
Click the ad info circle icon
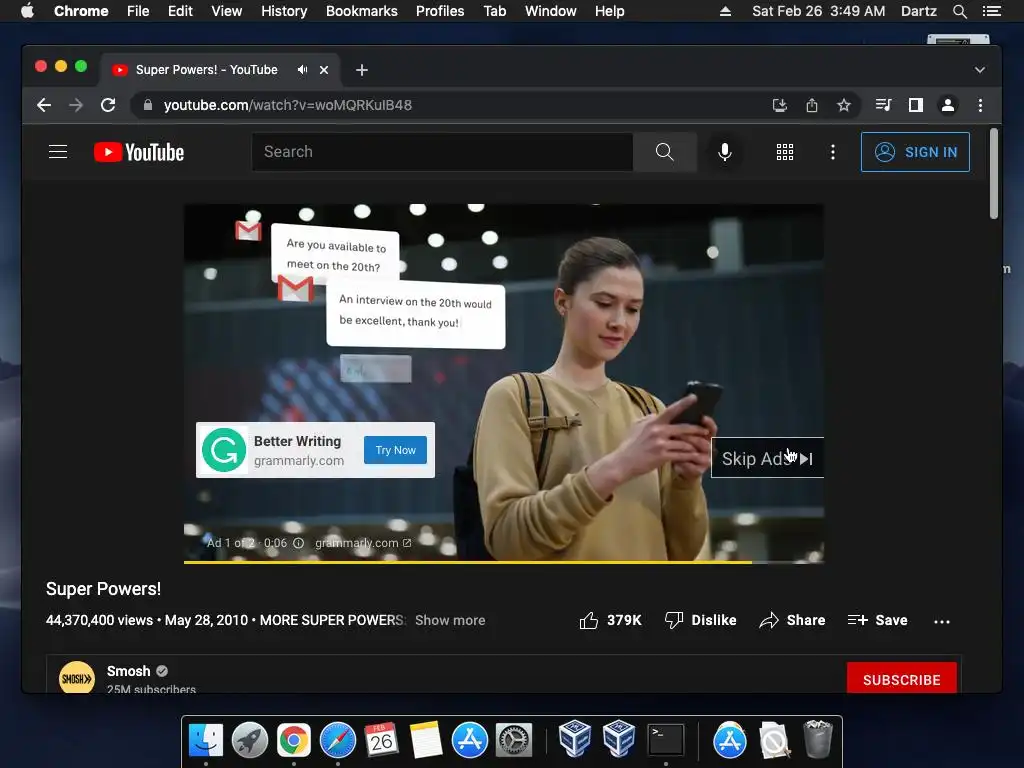(298, 543)
